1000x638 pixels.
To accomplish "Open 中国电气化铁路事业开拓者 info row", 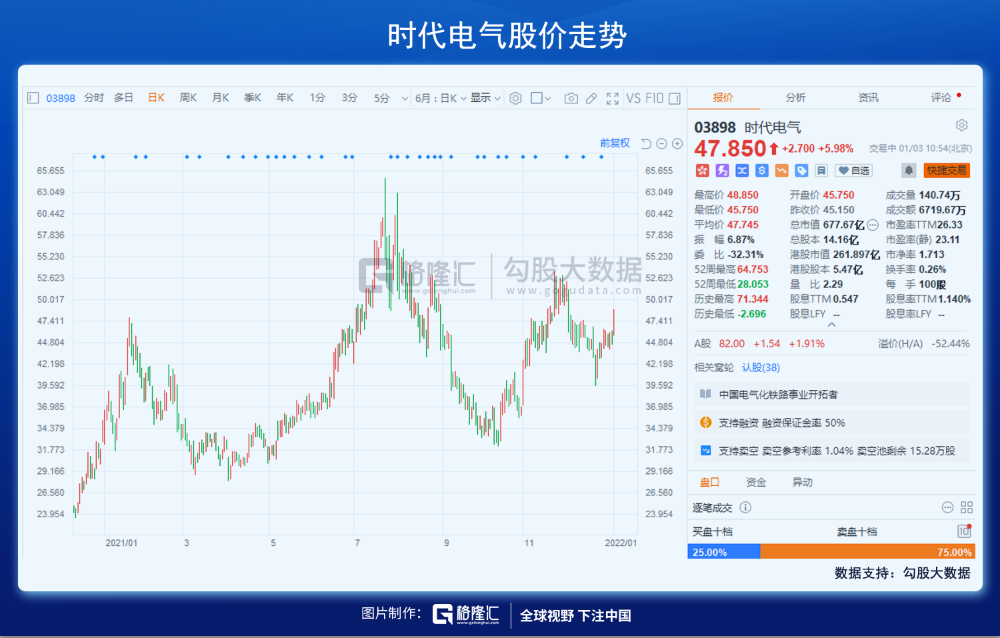I will point(832,394).
